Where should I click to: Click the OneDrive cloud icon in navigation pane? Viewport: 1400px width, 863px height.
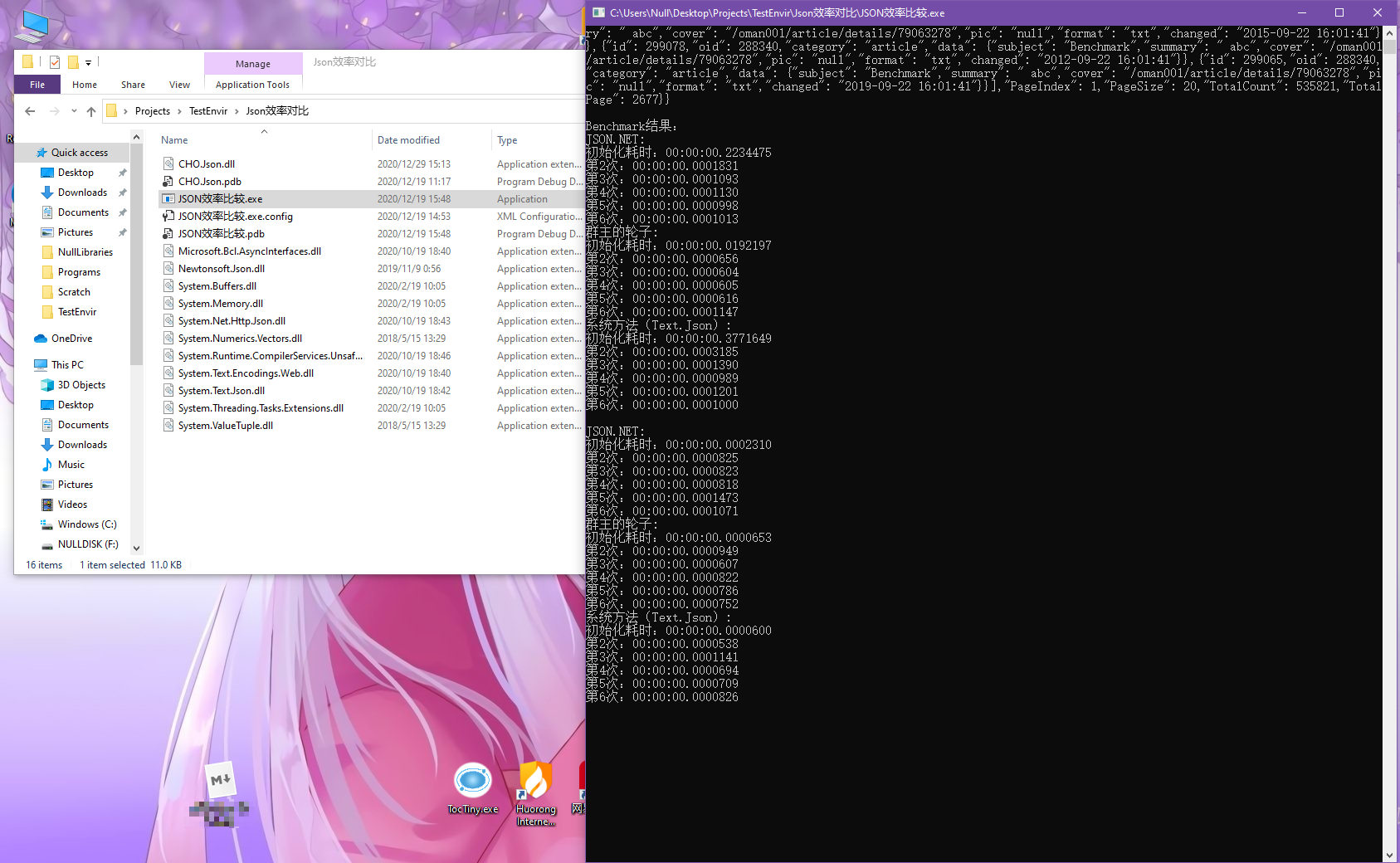41,339
